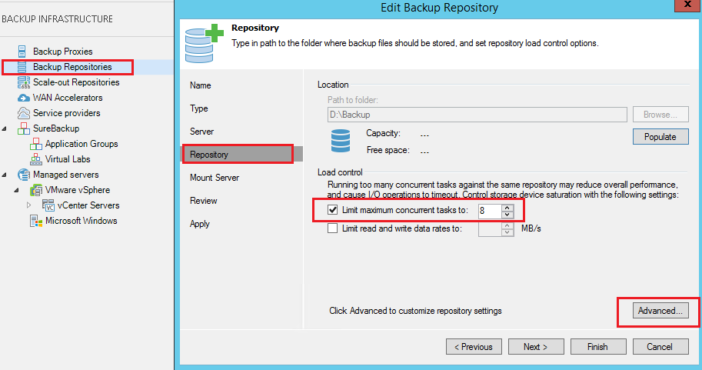
Task: Expand the vCenter Servers tree node
Action: [x=29, y=205]
